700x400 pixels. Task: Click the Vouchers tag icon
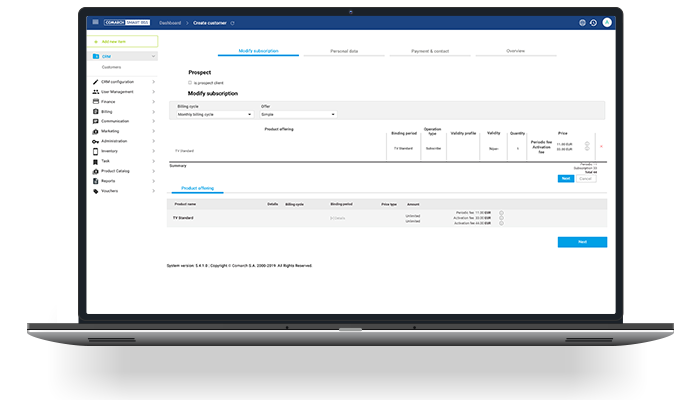pos(94,190)
